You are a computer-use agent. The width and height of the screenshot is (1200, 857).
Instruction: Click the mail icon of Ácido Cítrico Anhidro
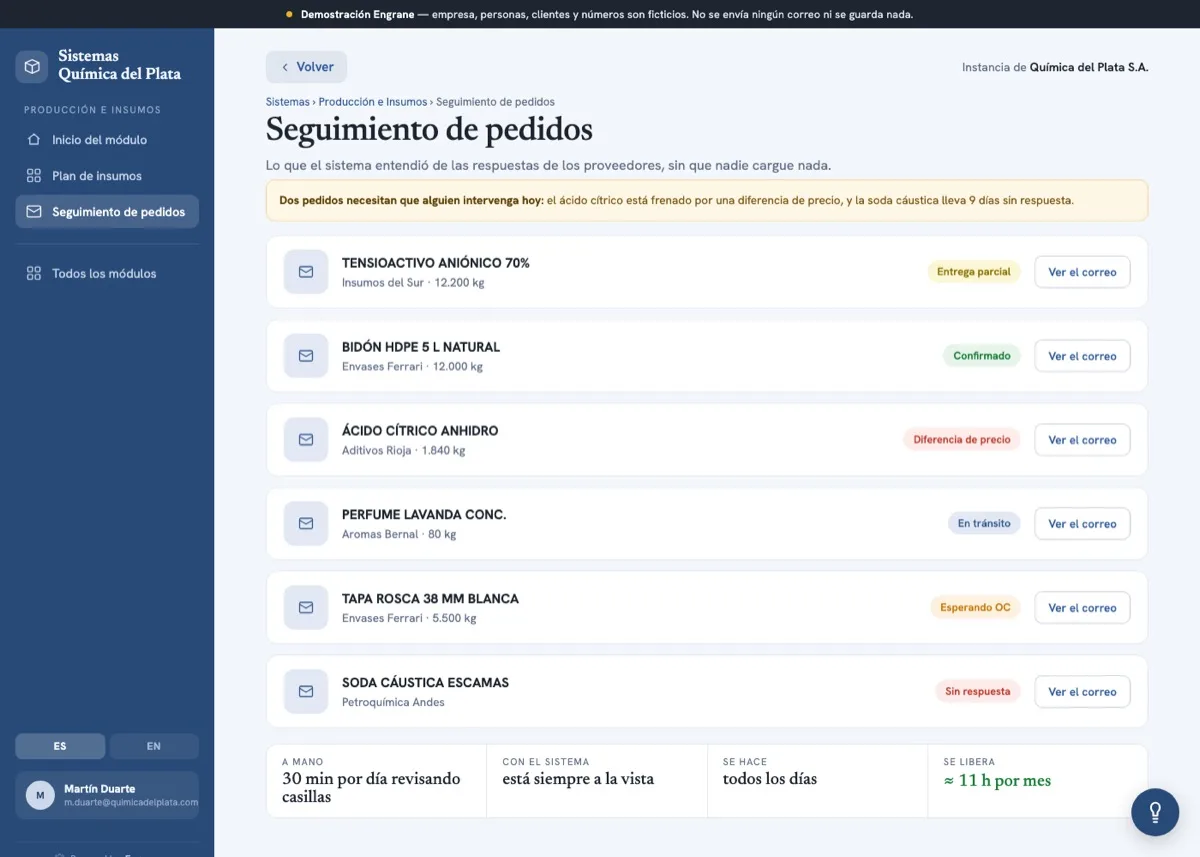(x=306, y=440)
